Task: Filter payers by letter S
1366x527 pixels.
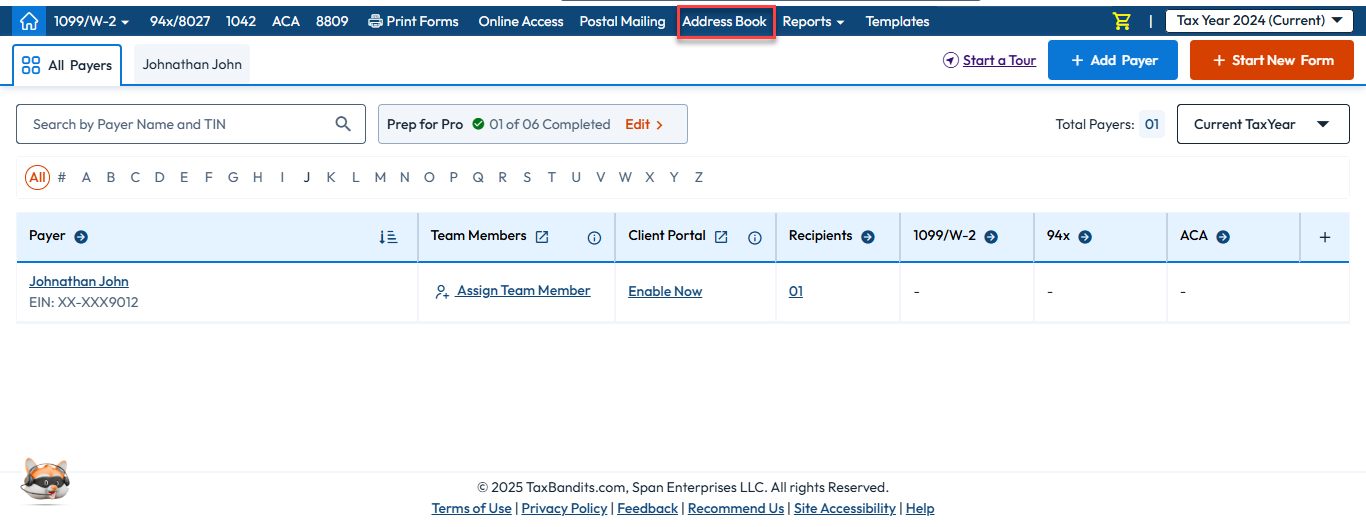Action: point(527,177)
